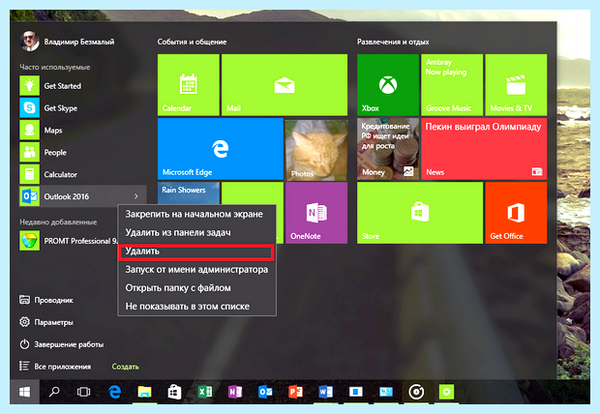Choose 'Запуск от имени администратора'
The image size is (600, 414).
[x=197, y=270]
